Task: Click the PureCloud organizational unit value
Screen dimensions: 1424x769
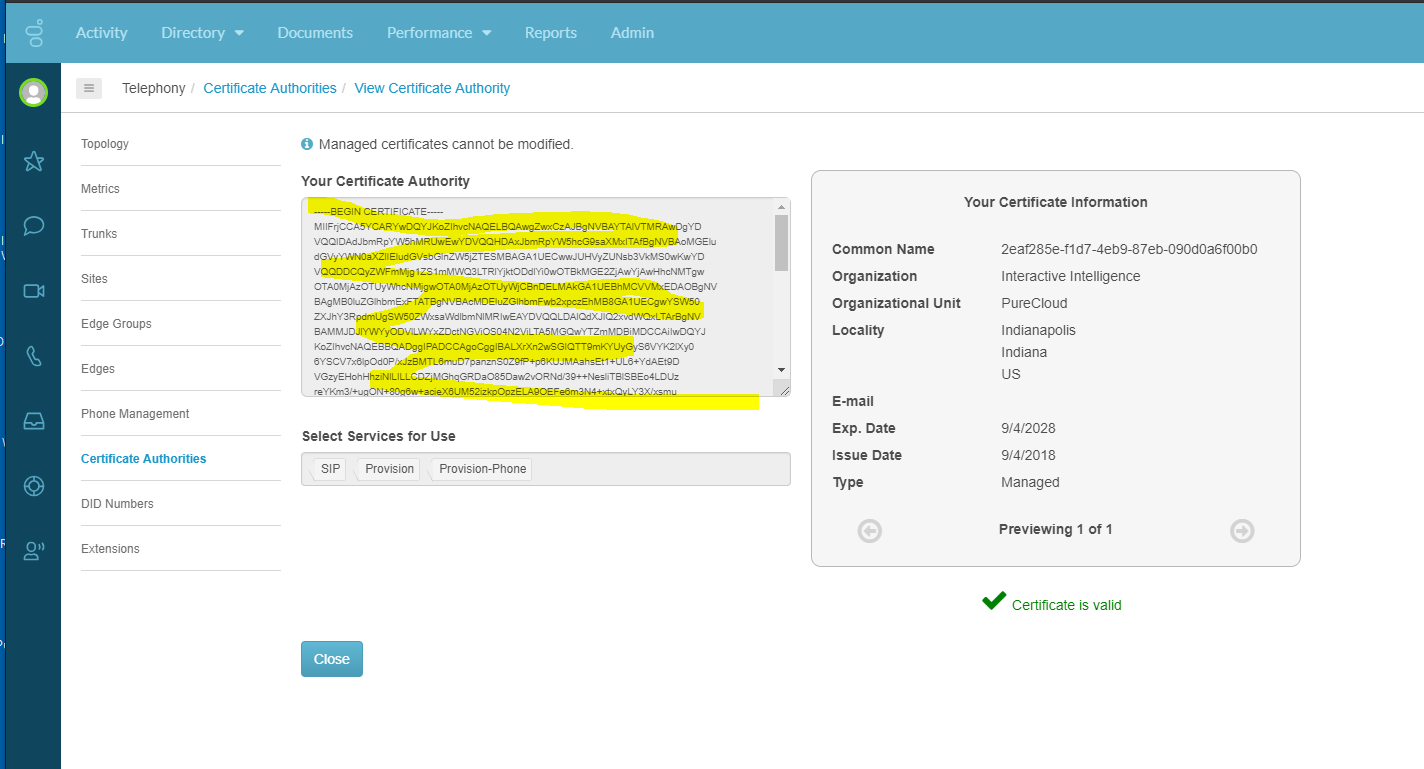Action: (1034, 303)
